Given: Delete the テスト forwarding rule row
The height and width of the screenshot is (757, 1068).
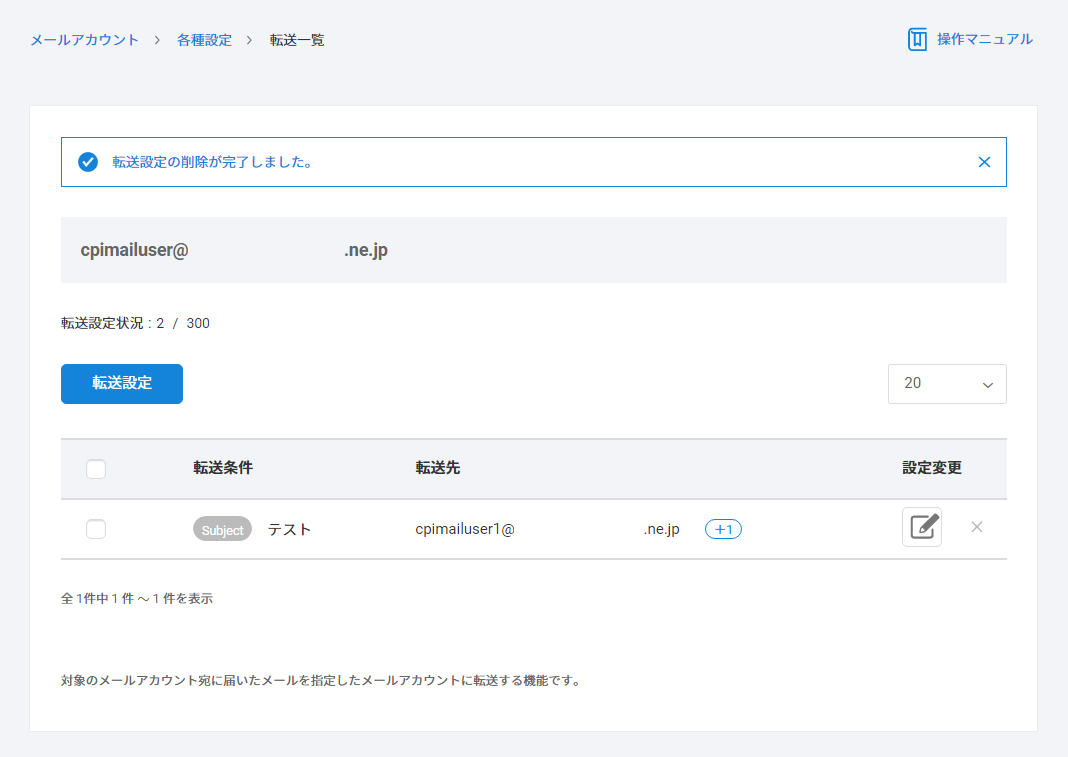Looking at the screenshot, I should click(977, 527).
